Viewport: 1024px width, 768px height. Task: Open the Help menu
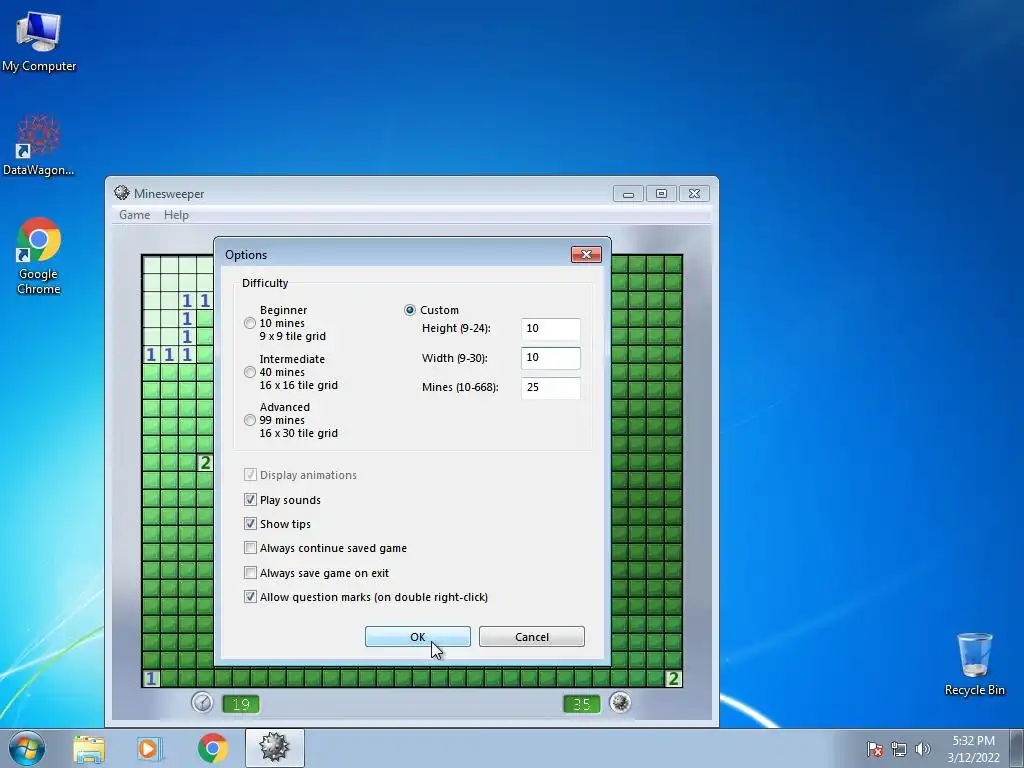[x=176, y=215]
